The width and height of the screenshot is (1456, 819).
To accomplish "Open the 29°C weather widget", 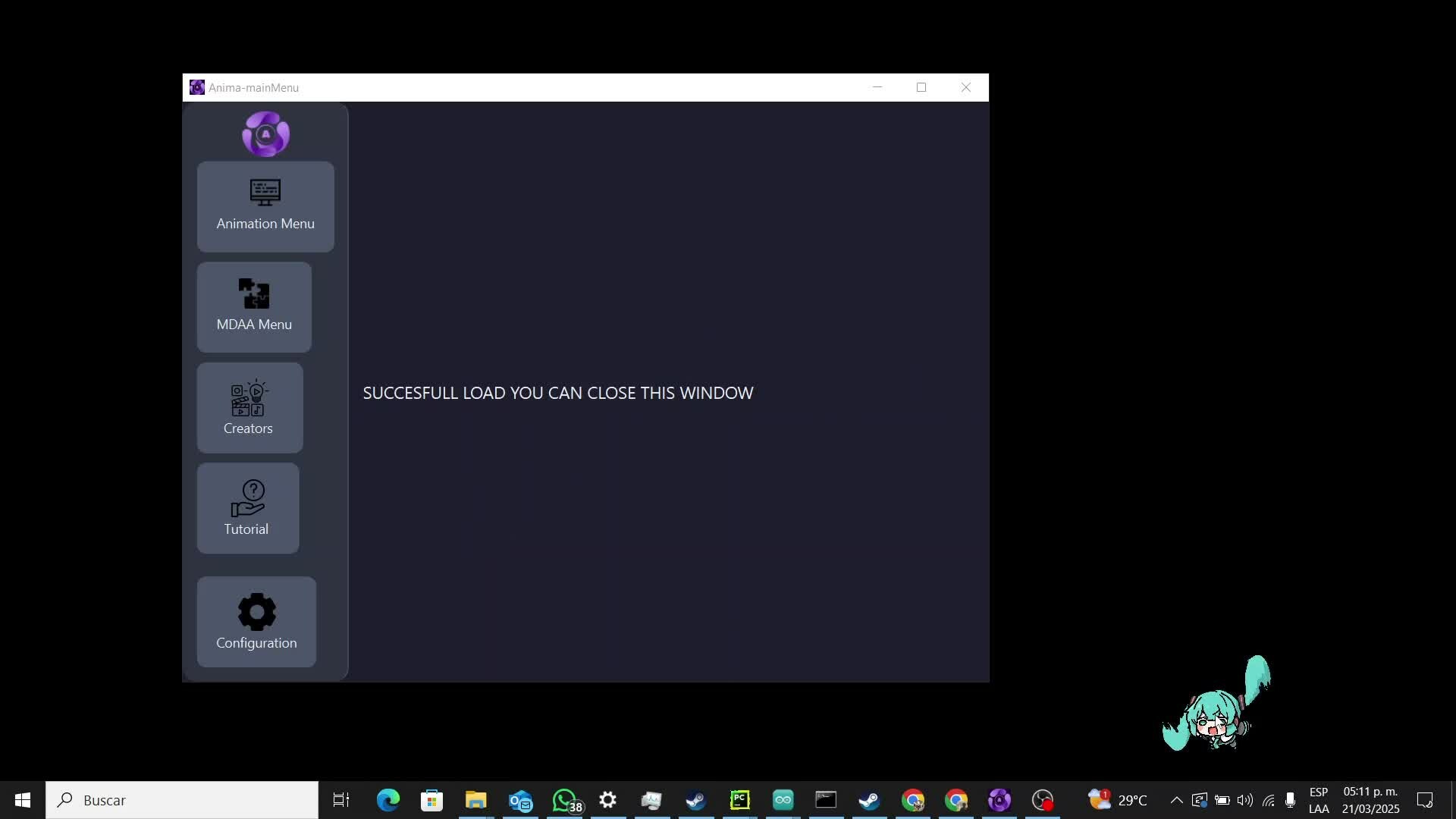I will coord(1118,800).
